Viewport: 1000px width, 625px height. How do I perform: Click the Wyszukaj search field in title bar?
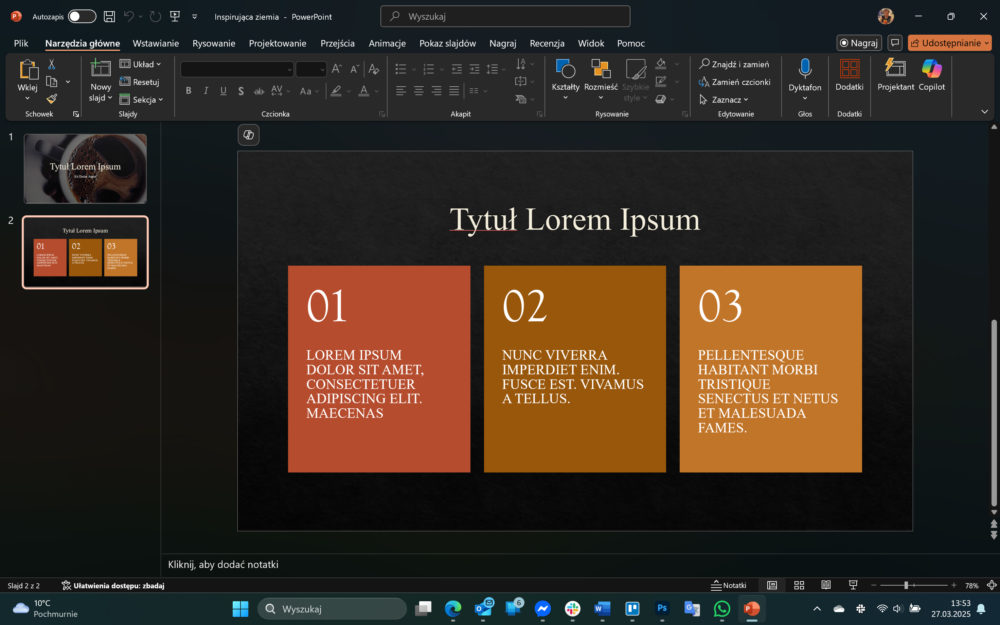505,17
